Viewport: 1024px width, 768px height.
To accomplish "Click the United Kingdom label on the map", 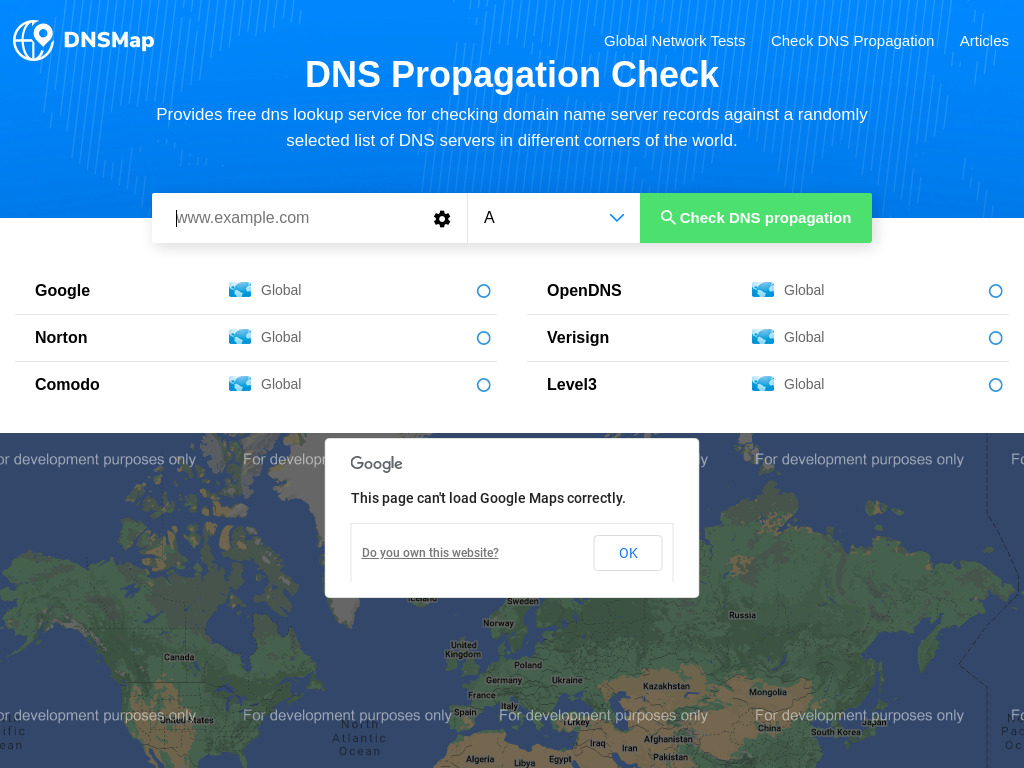I will click(x=463, y=649).
